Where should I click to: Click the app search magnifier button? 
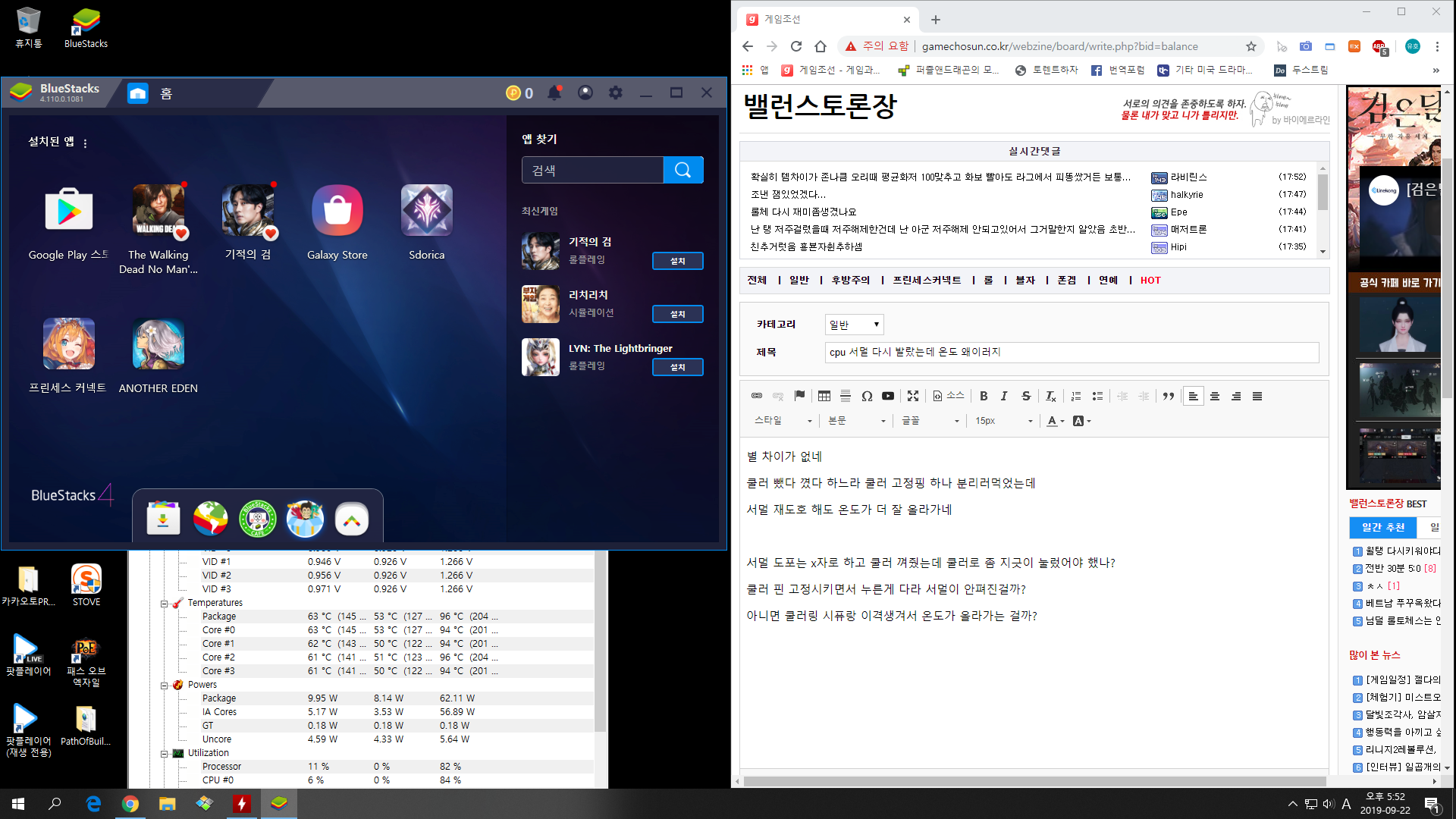coord(682,170)
